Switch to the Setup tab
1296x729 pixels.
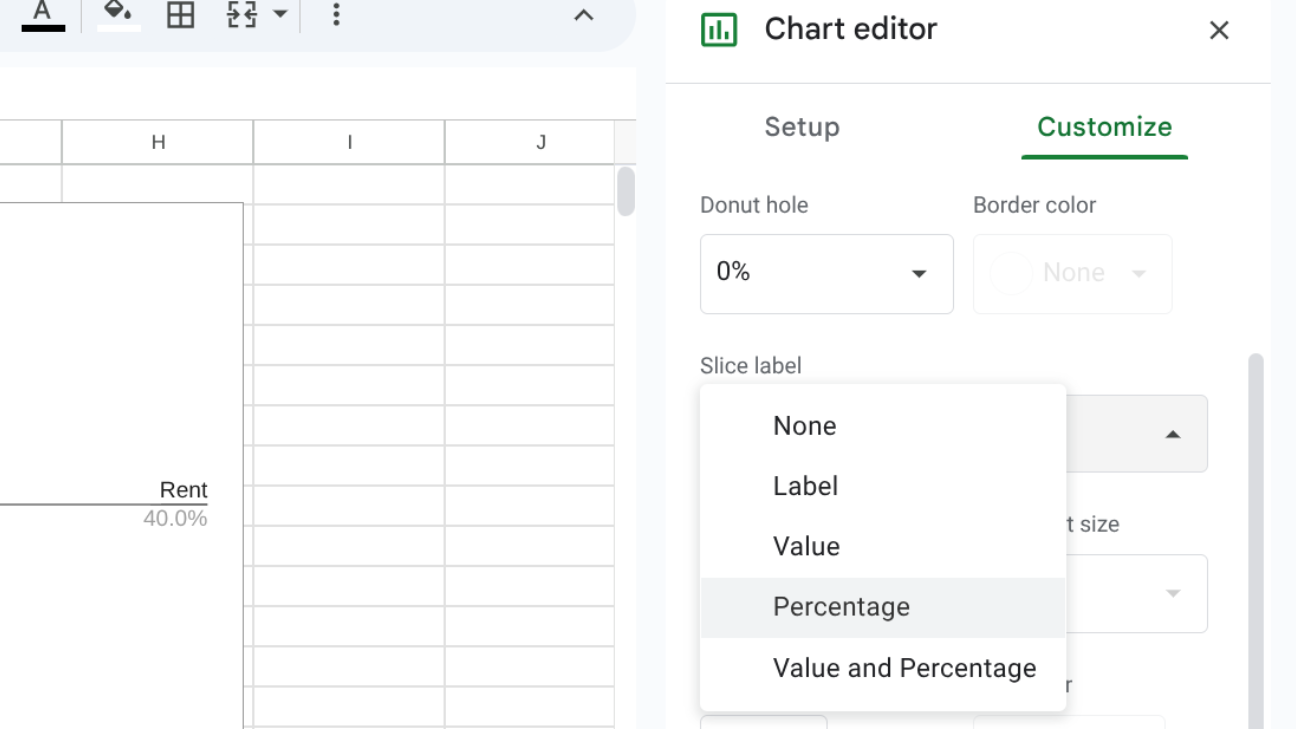(x=801, y=127)
